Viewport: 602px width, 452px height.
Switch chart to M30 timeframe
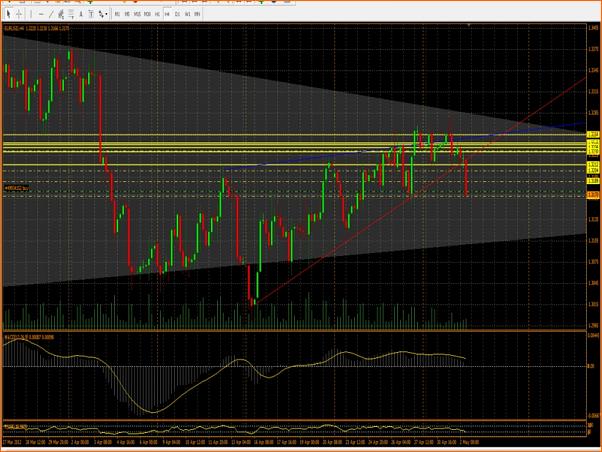(147, 14)
